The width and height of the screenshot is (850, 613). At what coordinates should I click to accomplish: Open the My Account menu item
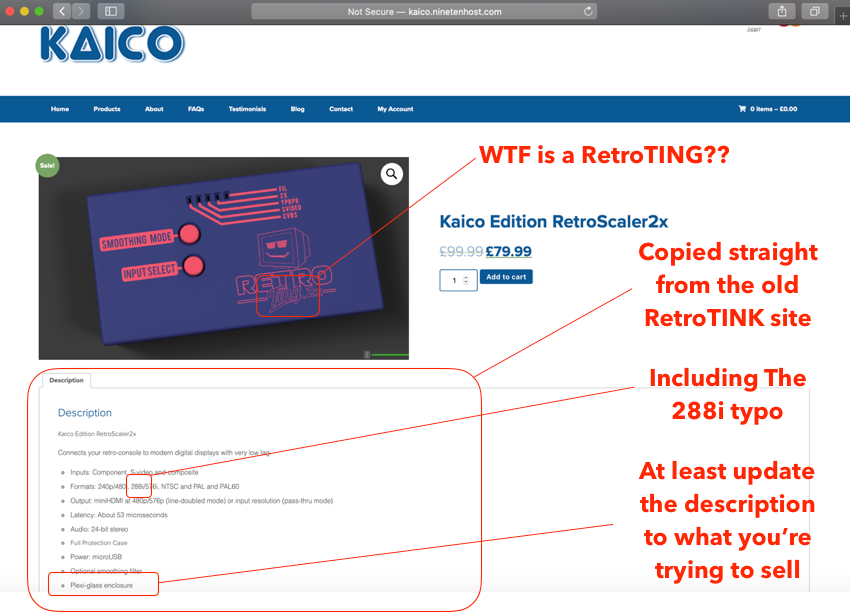tap(395, 109)
